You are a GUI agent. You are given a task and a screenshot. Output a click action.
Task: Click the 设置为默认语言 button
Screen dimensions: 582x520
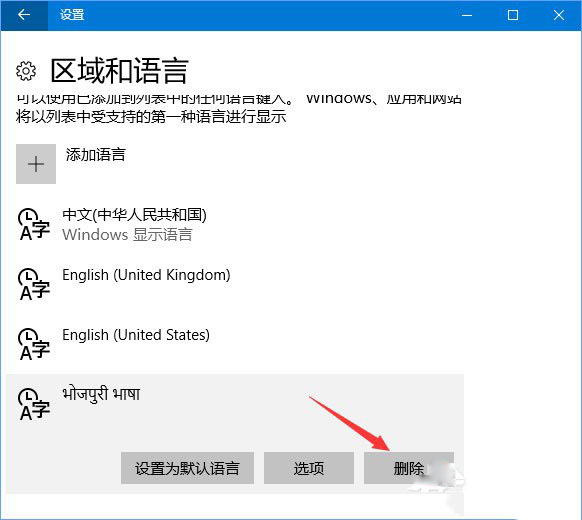[x=187, y=468]
